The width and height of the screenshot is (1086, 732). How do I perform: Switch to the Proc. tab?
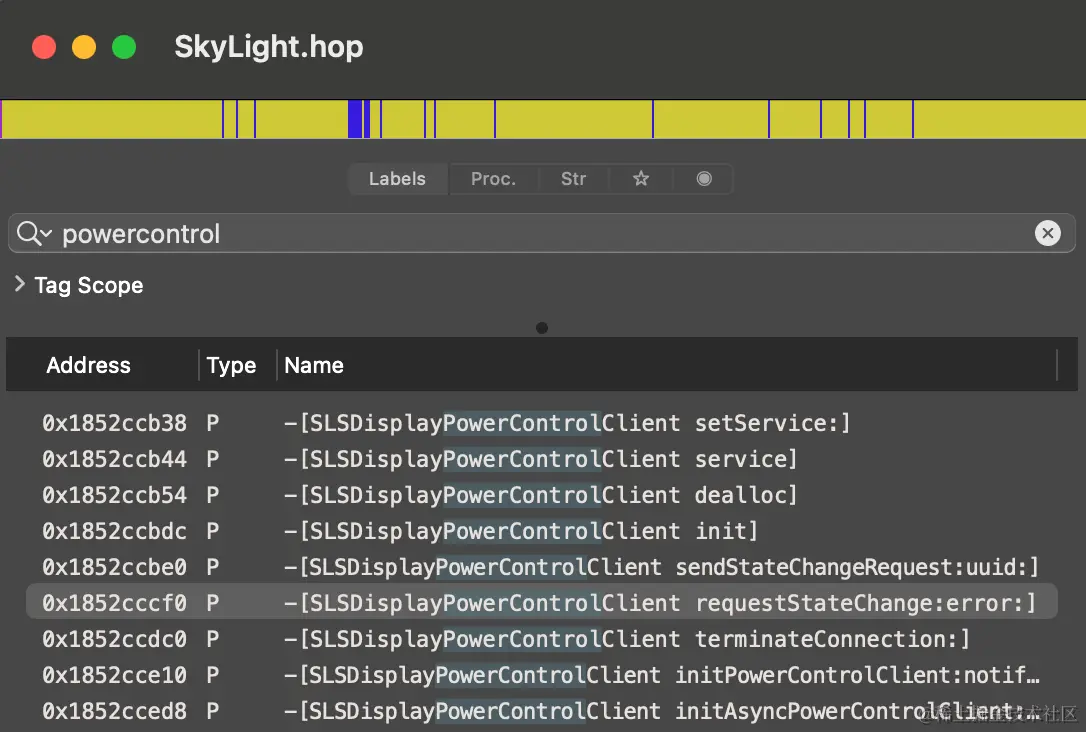point(493,179)
